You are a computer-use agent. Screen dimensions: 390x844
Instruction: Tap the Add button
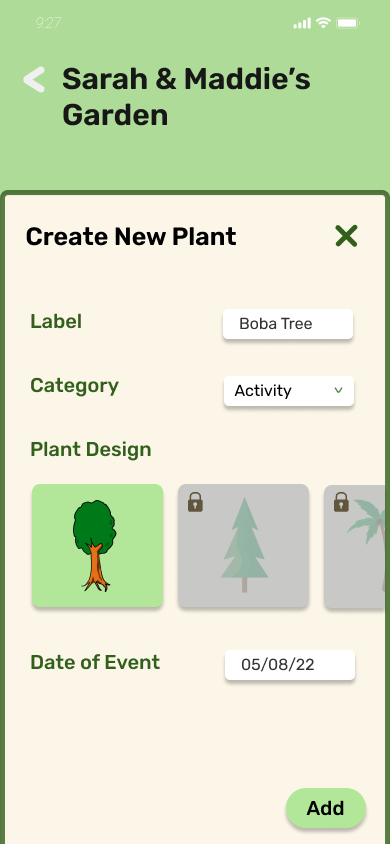pos(326,808)
